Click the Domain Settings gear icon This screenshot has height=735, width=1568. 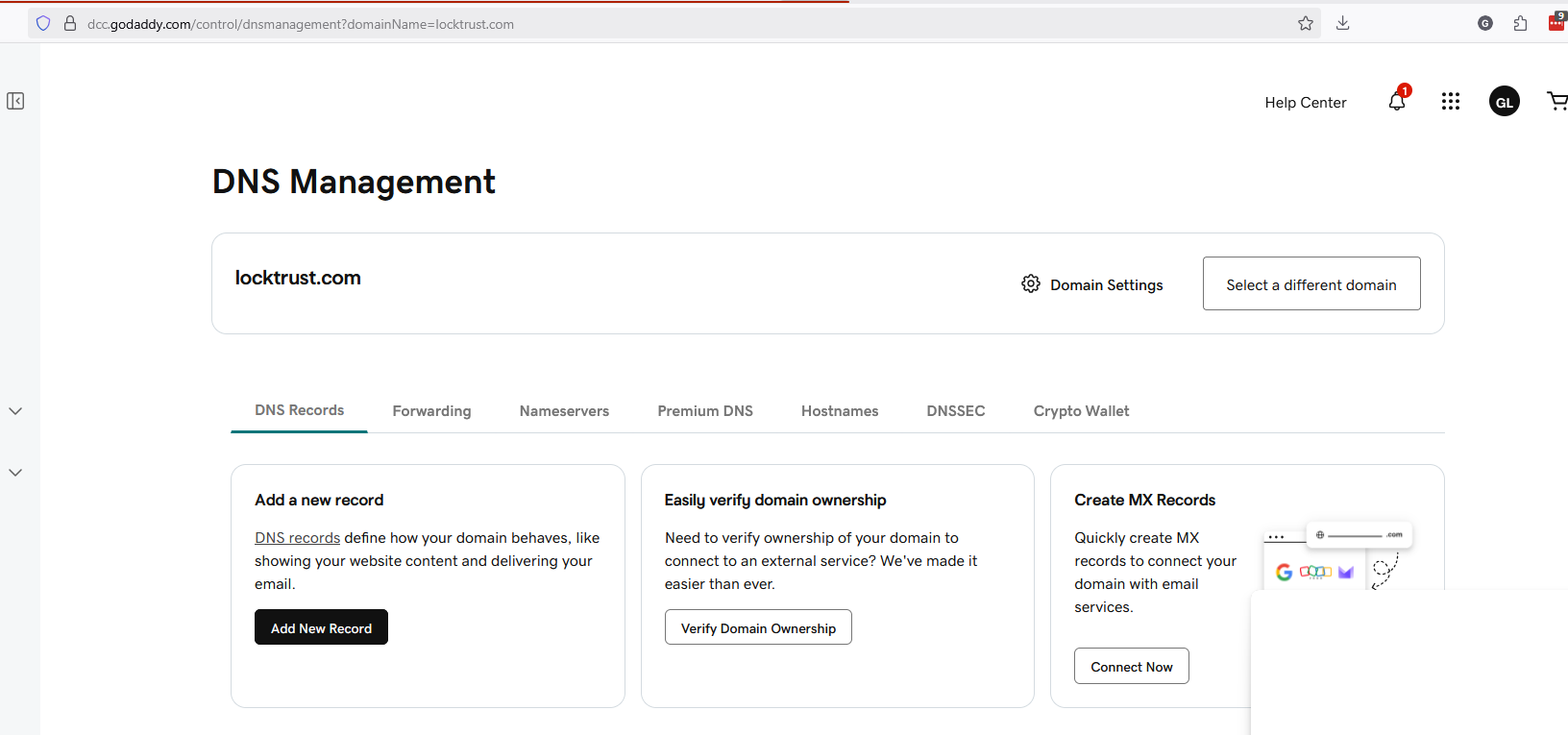click(1031, 284)
